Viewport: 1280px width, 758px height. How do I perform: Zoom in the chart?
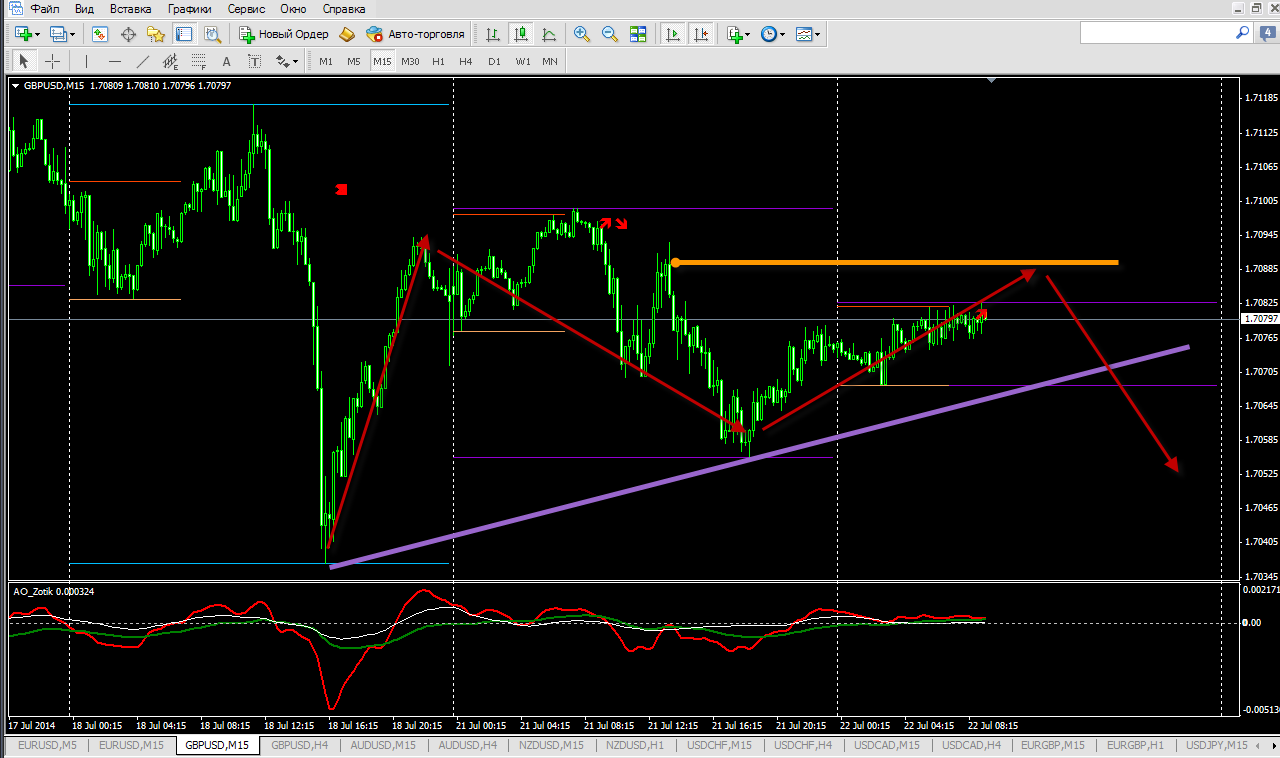point(582,34)
